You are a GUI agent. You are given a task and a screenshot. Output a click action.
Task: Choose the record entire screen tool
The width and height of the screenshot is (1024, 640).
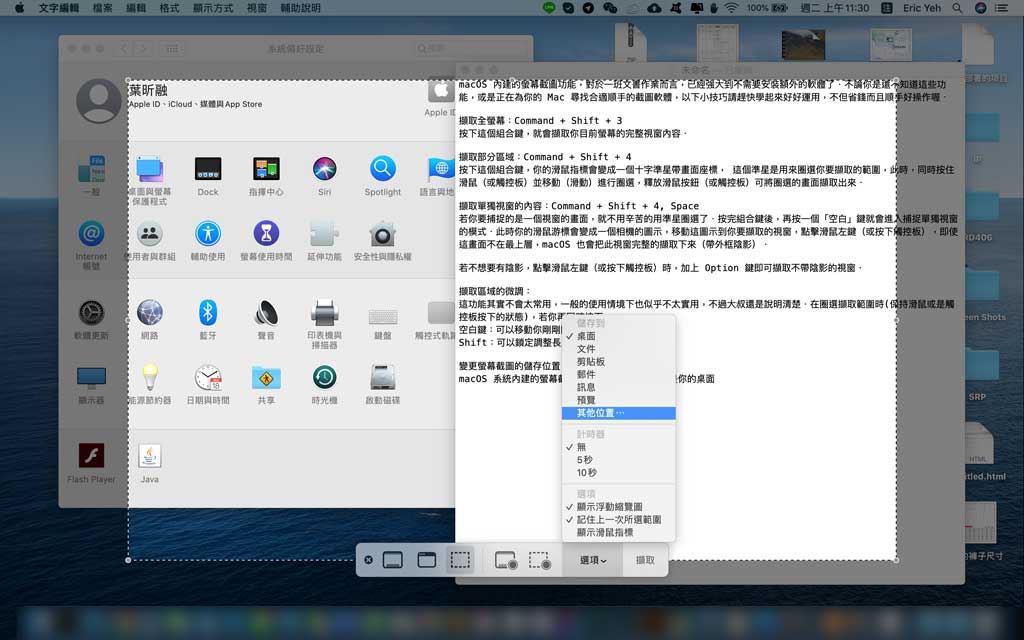[x=506, y=560]
